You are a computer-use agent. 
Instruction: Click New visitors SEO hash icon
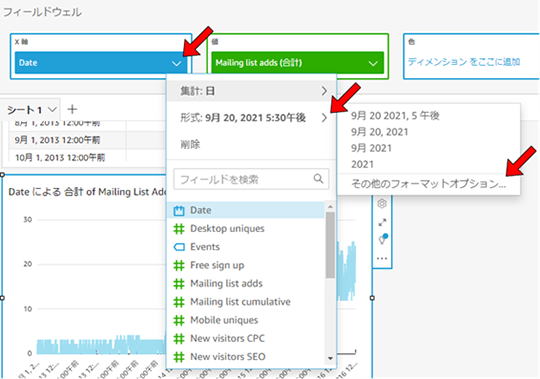tap(179, 357)
